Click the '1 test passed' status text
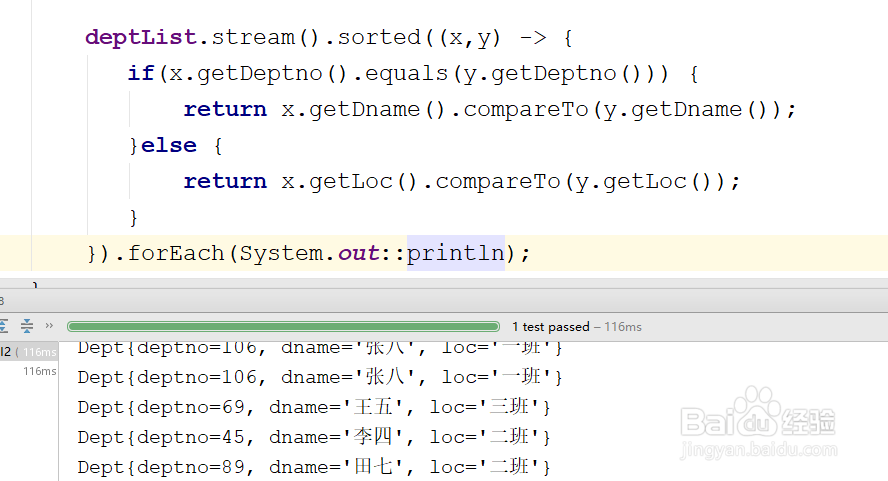Screen dimensions: 888x481 pos(550,327)
